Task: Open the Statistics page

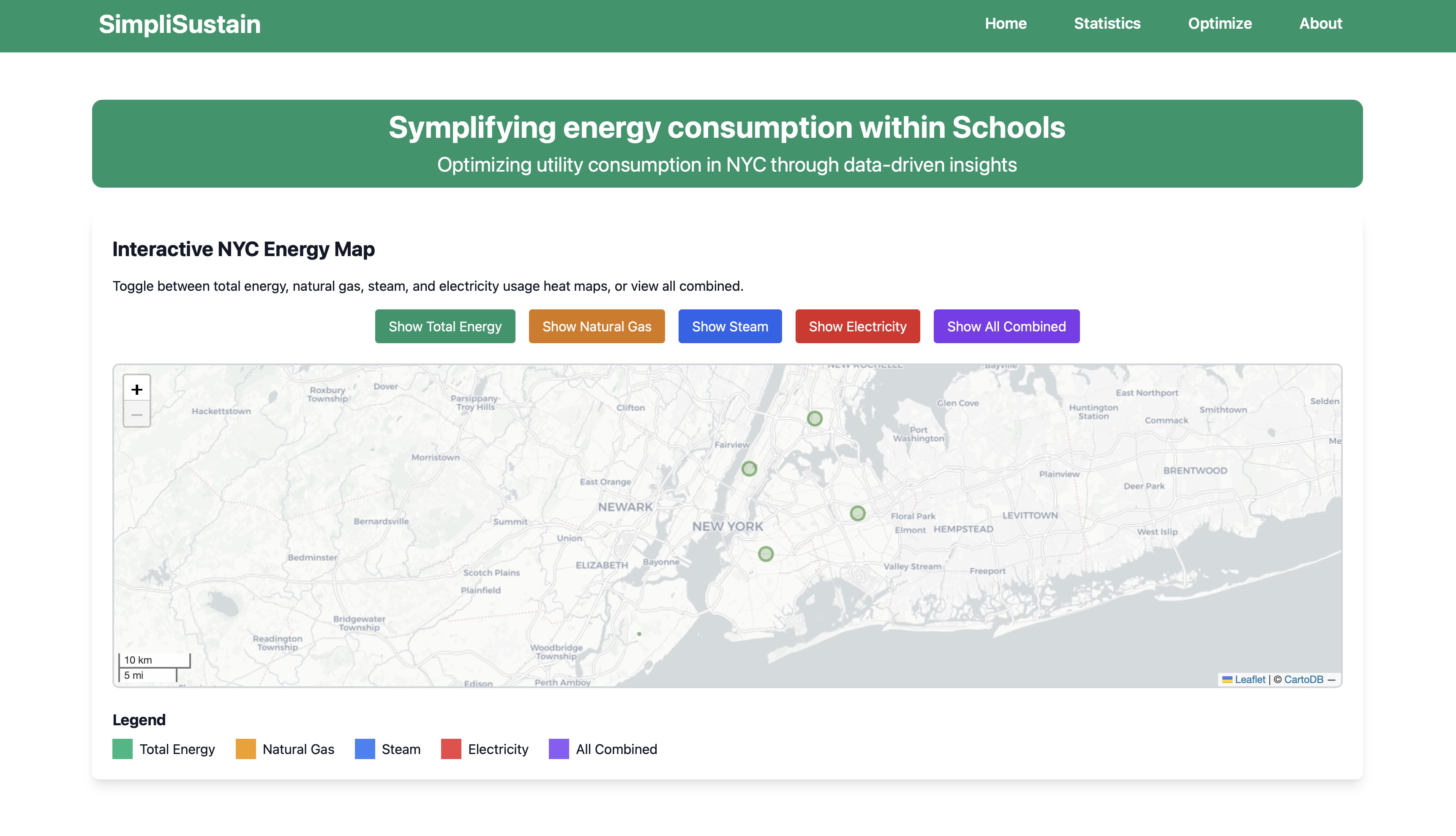Action: [x=1107, y=24]
